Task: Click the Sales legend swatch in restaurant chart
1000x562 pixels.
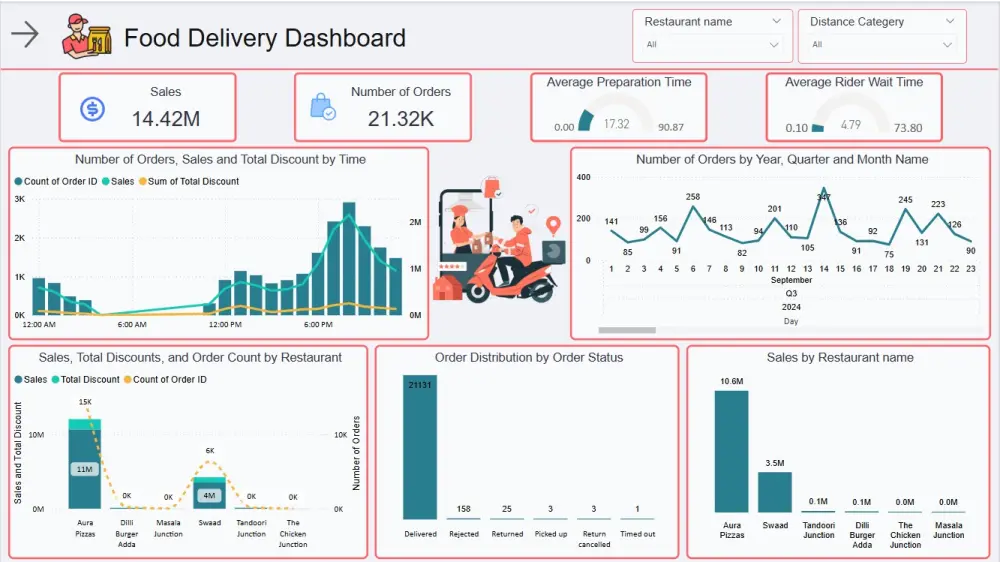Action: point(18,380)
